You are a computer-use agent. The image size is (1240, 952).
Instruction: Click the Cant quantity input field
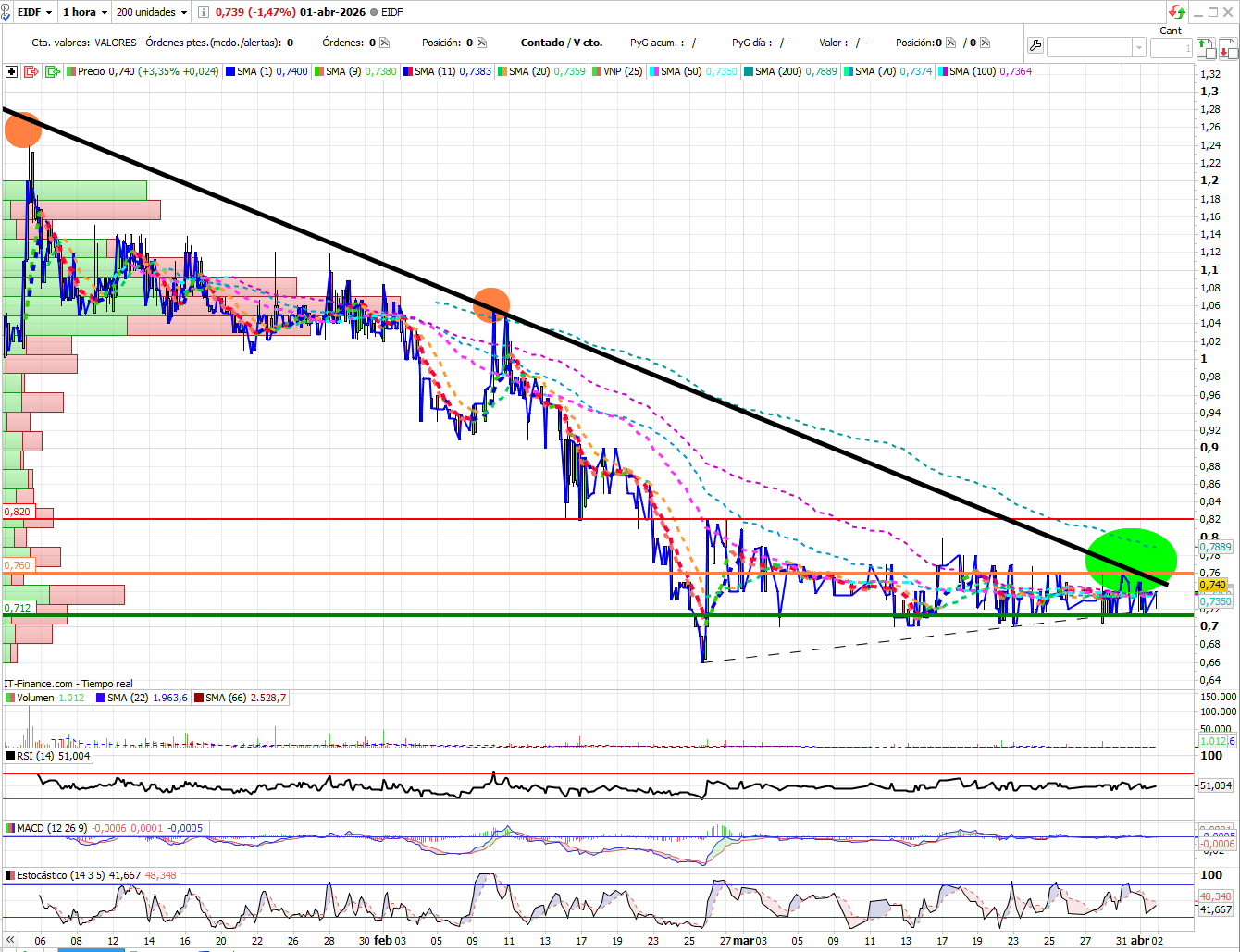click(1171, 47)
